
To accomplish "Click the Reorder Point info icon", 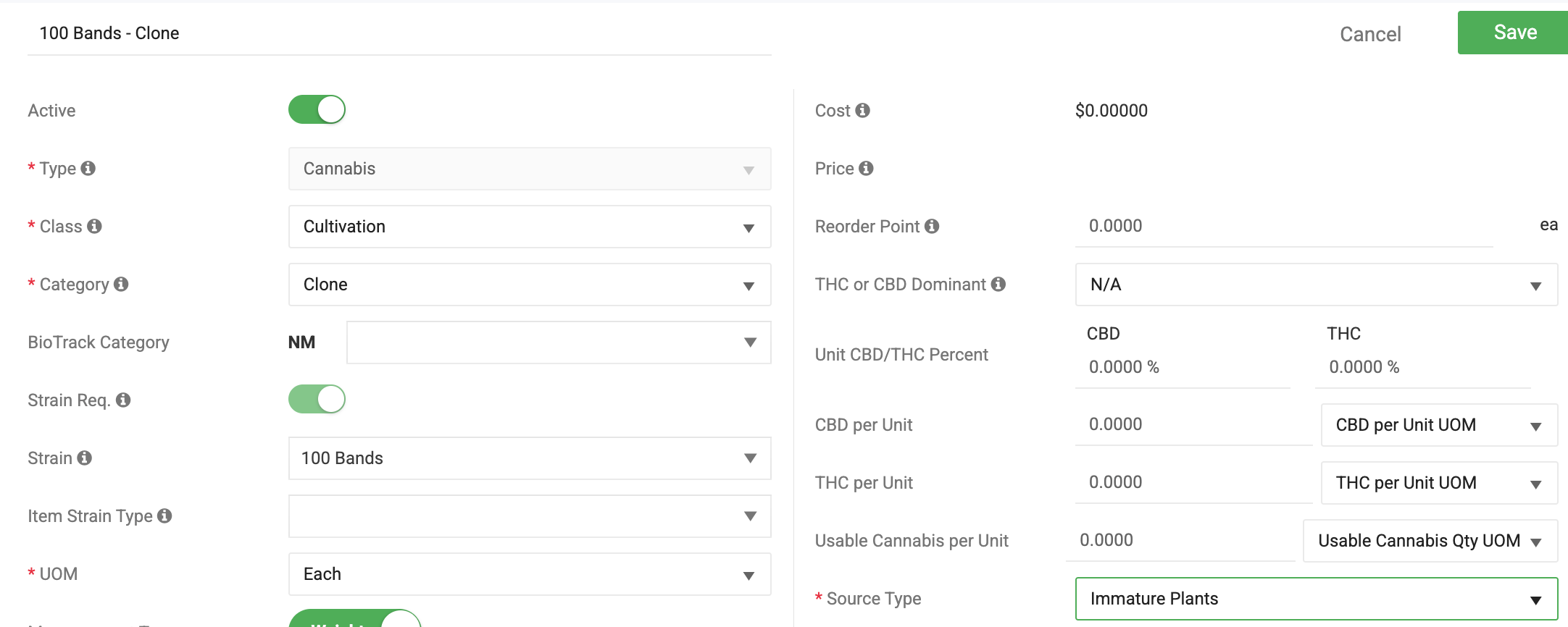I will click(932, 226).
